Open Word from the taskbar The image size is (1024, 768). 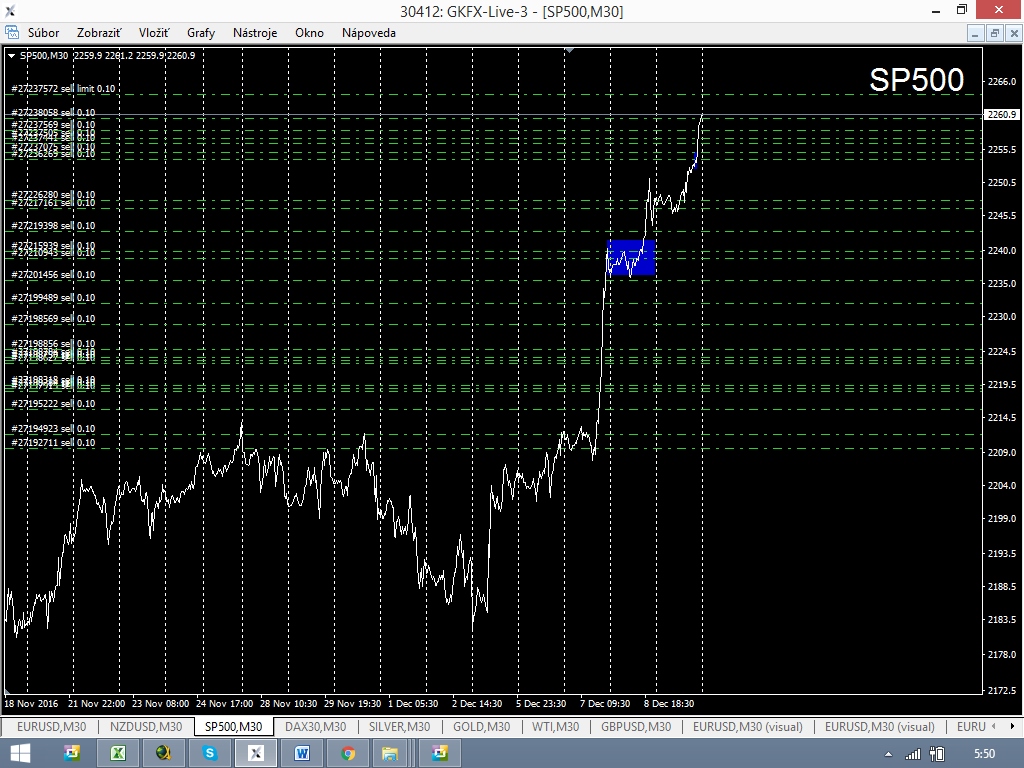click(x=302, y=753)
